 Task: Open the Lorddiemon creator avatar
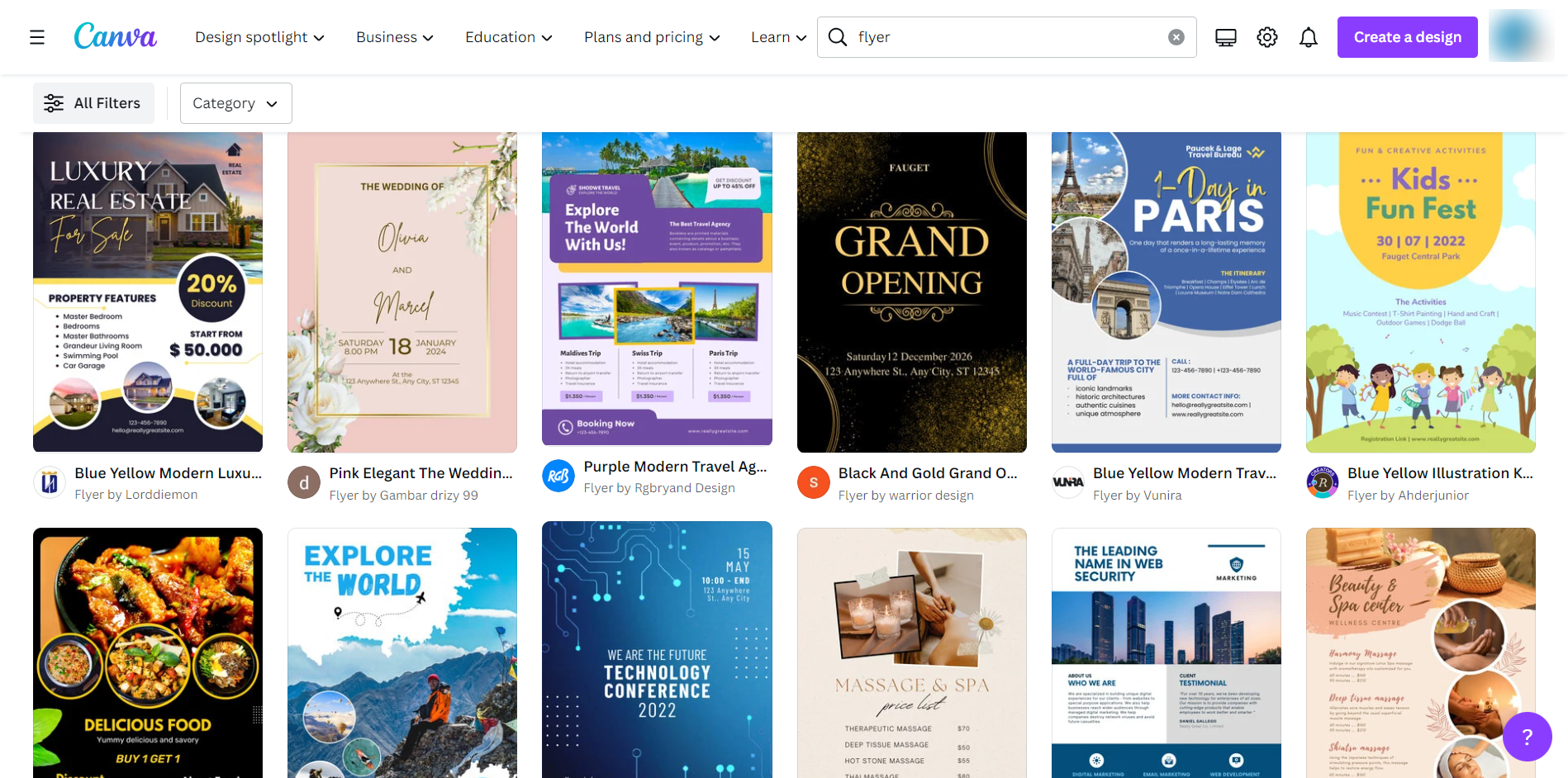pos(50,482)
